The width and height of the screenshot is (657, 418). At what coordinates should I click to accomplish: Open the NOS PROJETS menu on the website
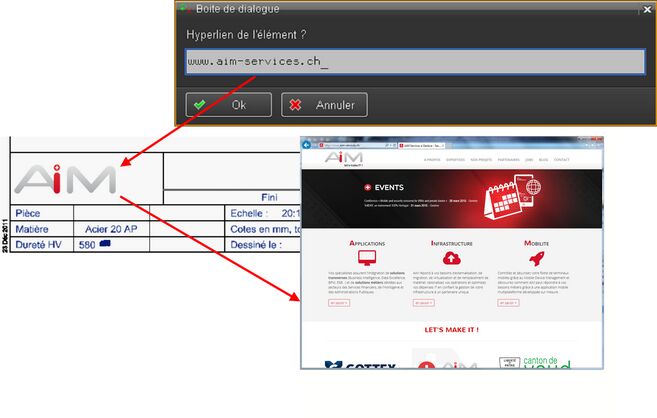(x=481, y=160)
